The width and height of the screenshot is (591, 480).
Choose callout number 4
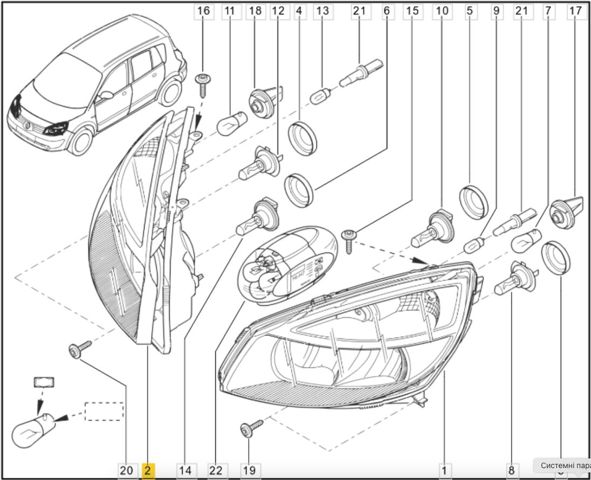pos(299,11)
